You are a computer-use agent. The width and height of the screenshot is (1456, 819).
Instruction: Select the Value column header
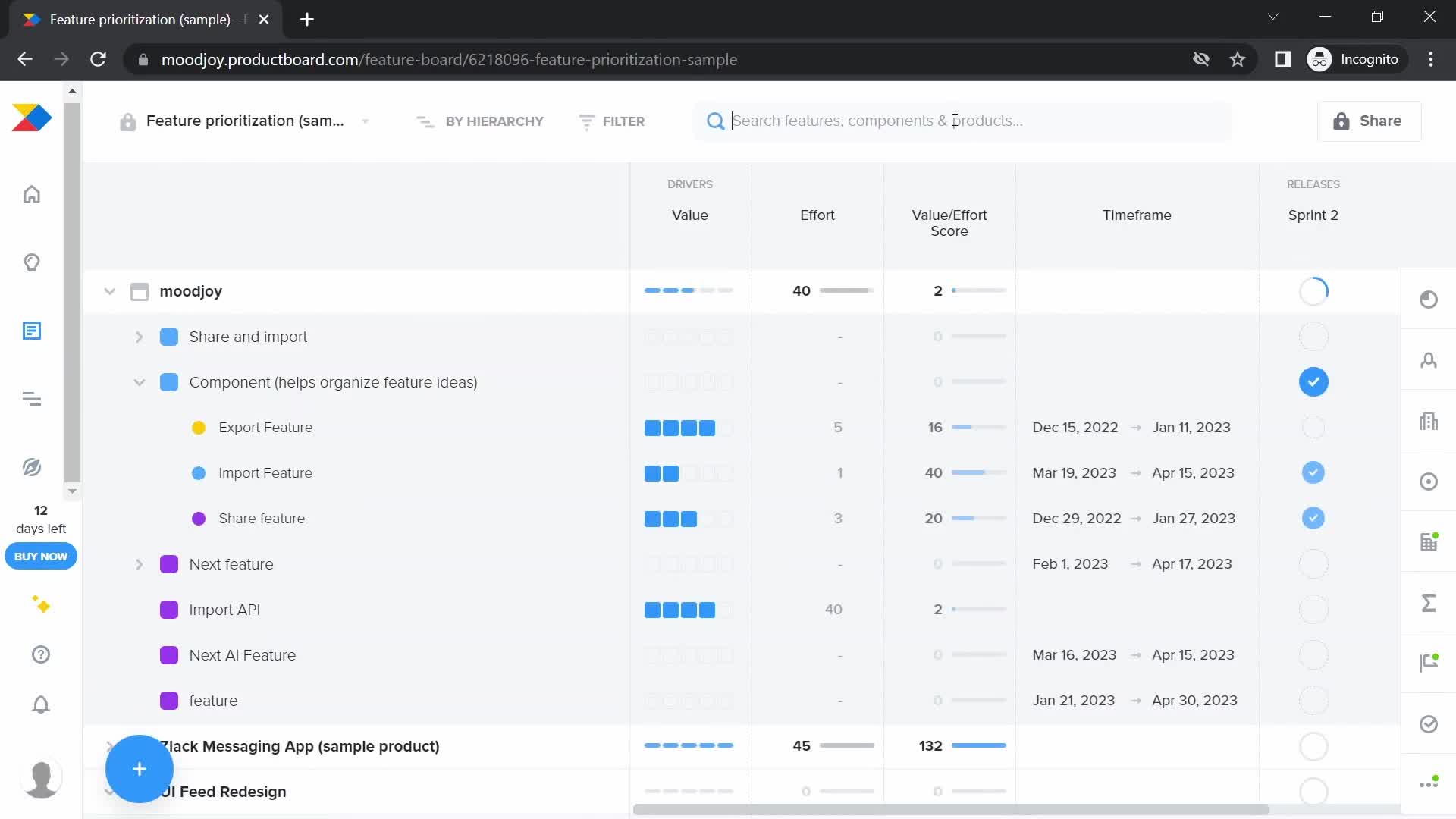[x=690, y=215]
